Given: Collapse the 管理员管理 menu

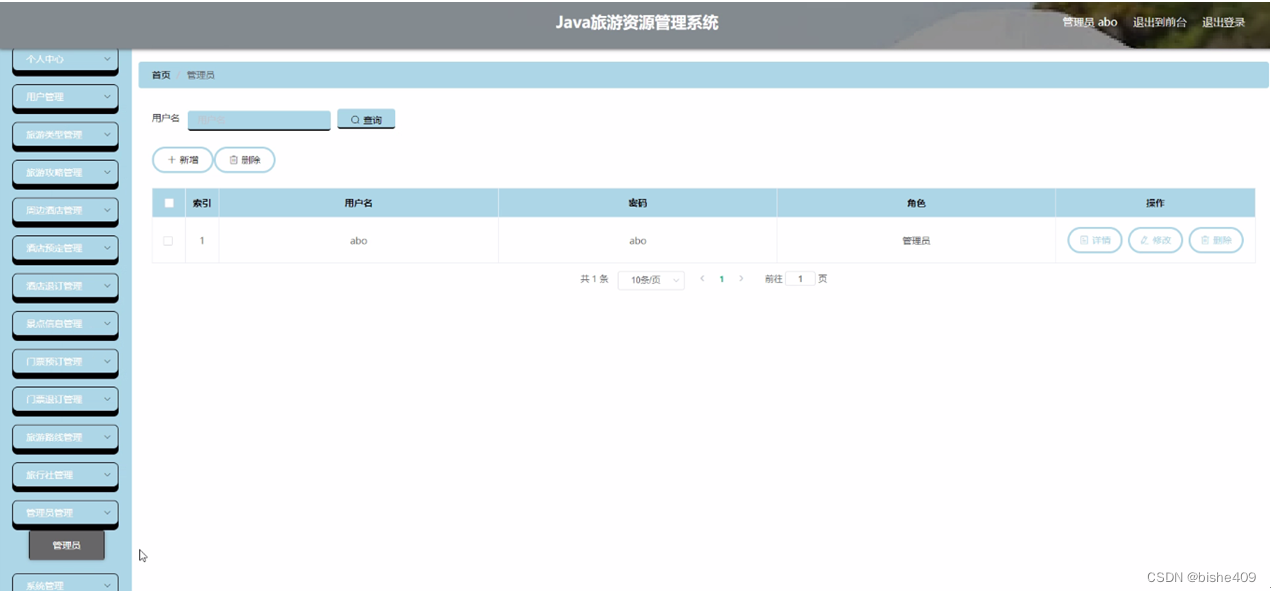Looking at the screenshot, I should [x=65, y=513].
